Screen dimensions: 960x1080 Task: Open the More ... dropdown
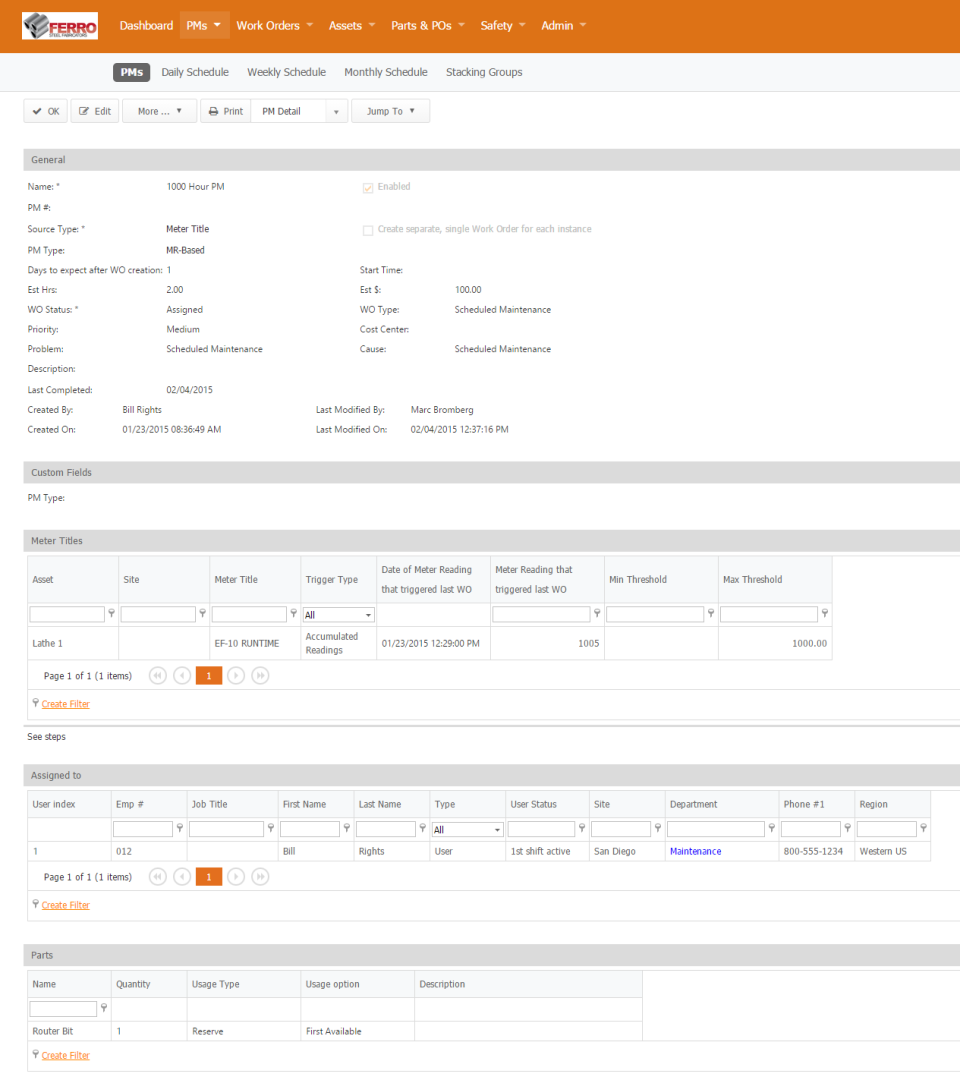[160, 111]
